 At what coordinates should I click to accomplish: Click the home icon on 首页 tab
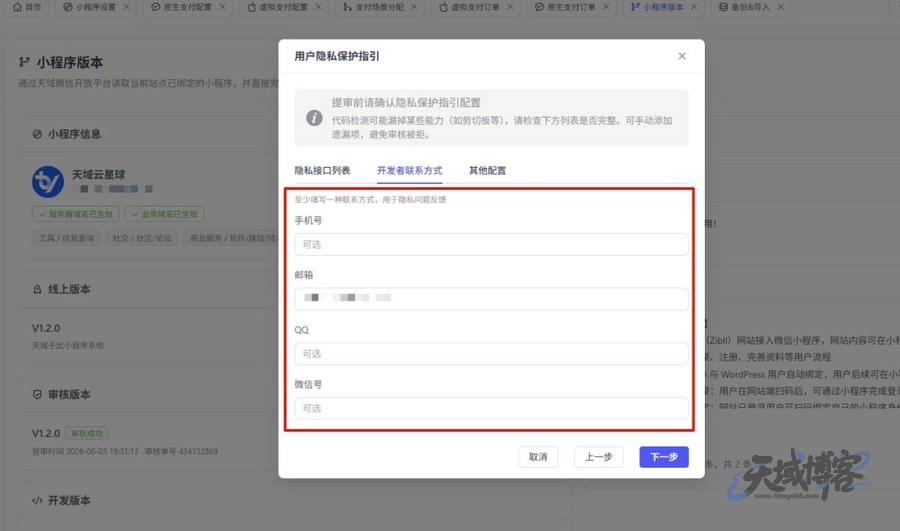point(17,7)
